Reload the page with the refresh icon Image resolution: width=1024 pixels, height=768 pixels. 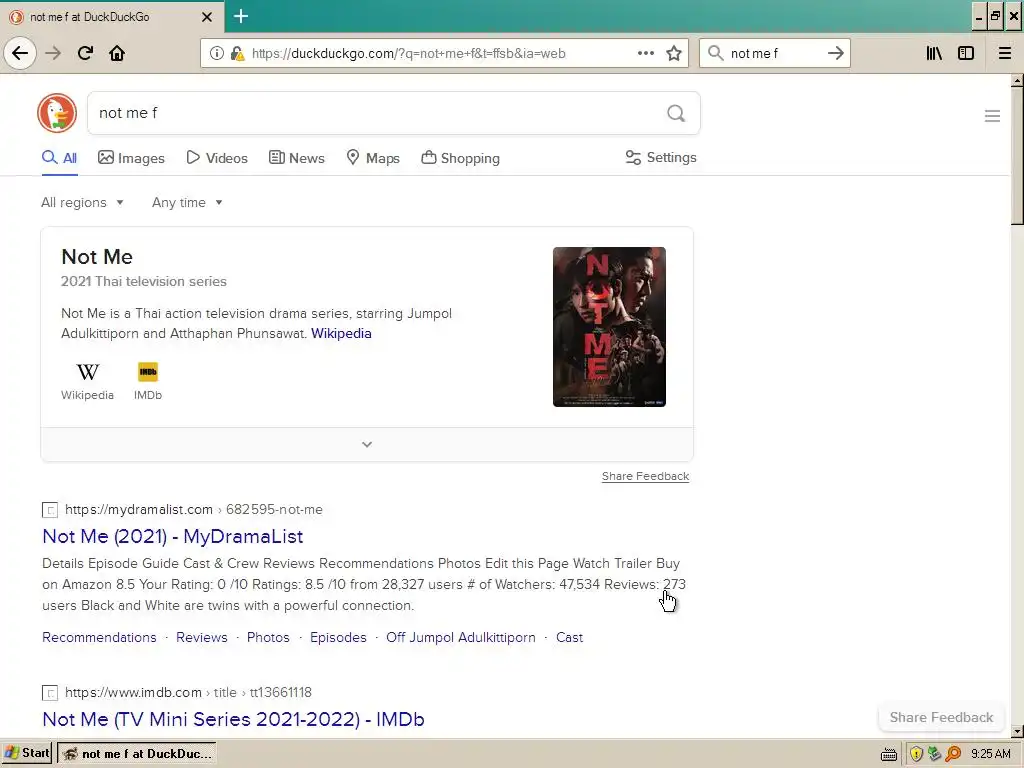point(85,53)
